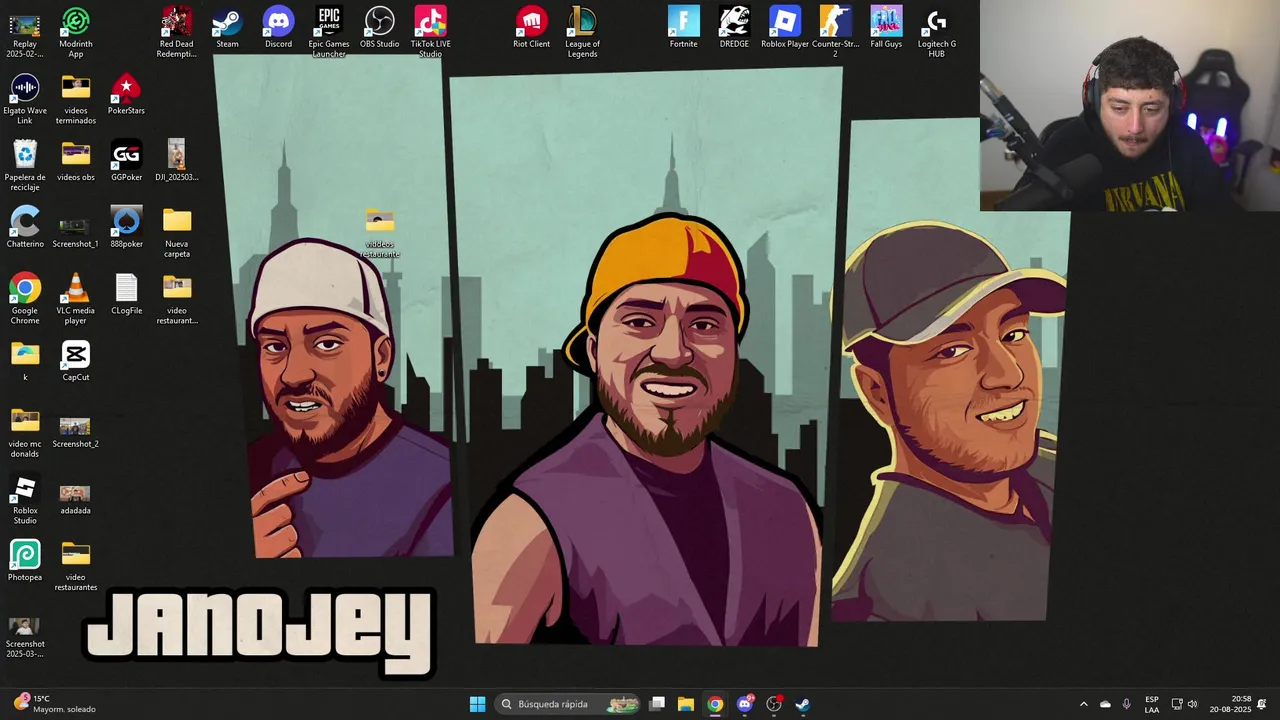The height and width of the screenshot is (720, 1280).
Task: Select the Fortnite desktop icon
Action: coord(683,27)
